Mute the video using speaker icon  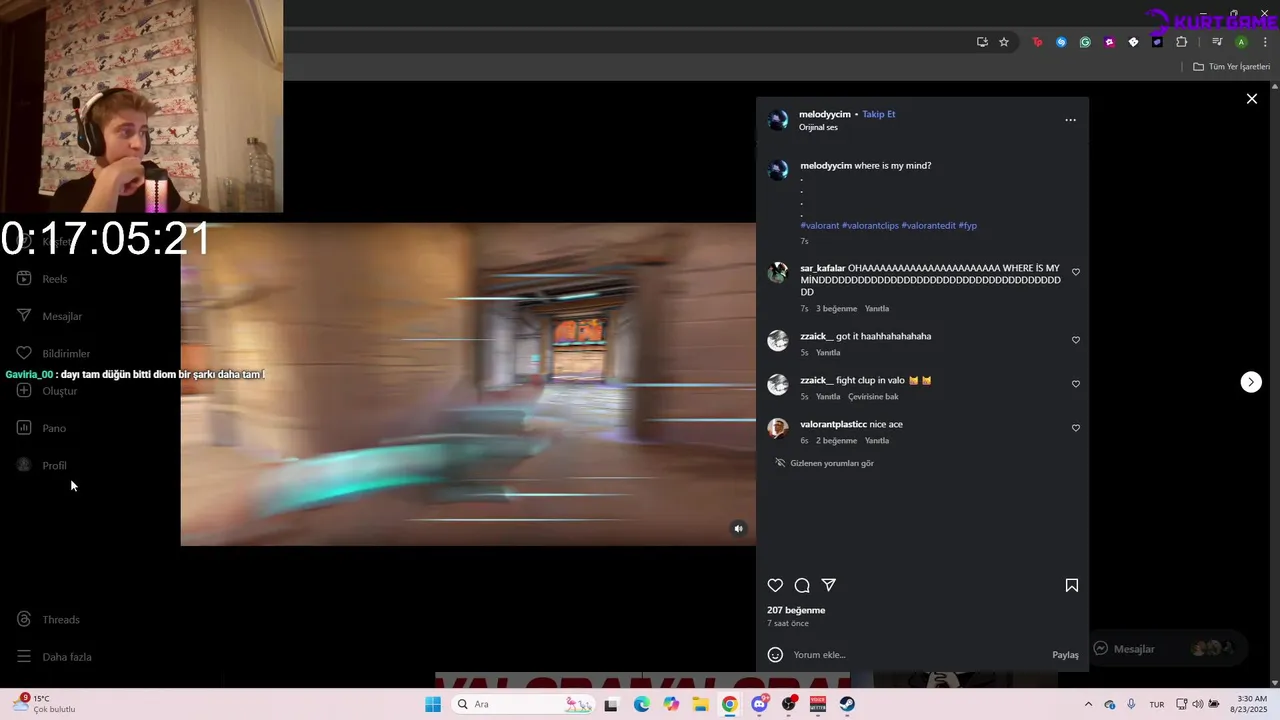[738, 529]
